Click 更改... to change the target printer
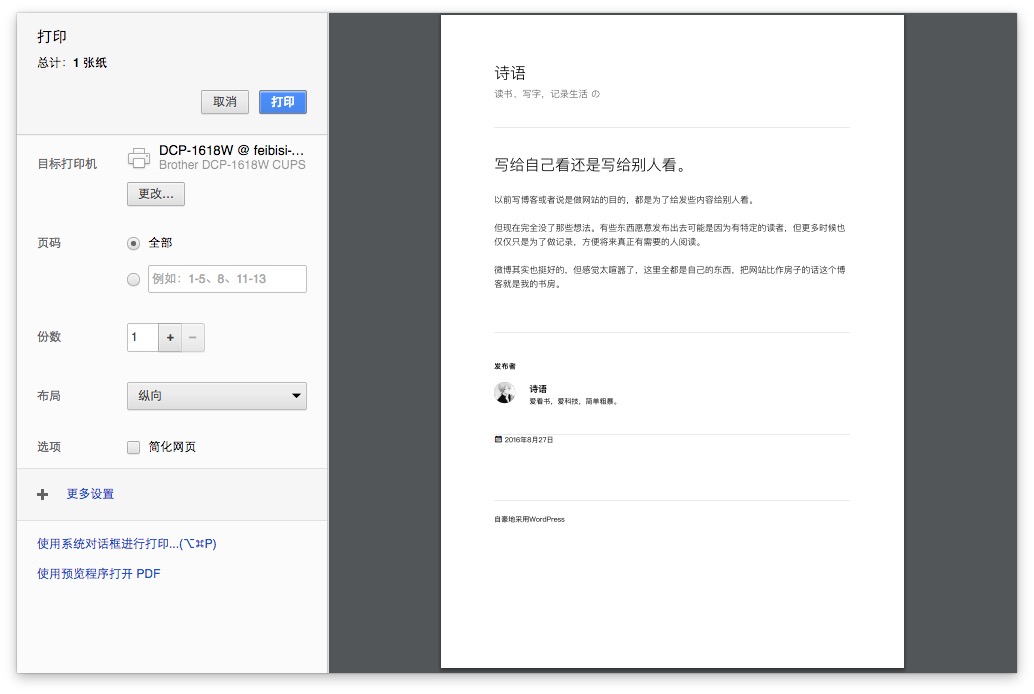The width and height of the screenshot is (1034, 694). [155, 194]
